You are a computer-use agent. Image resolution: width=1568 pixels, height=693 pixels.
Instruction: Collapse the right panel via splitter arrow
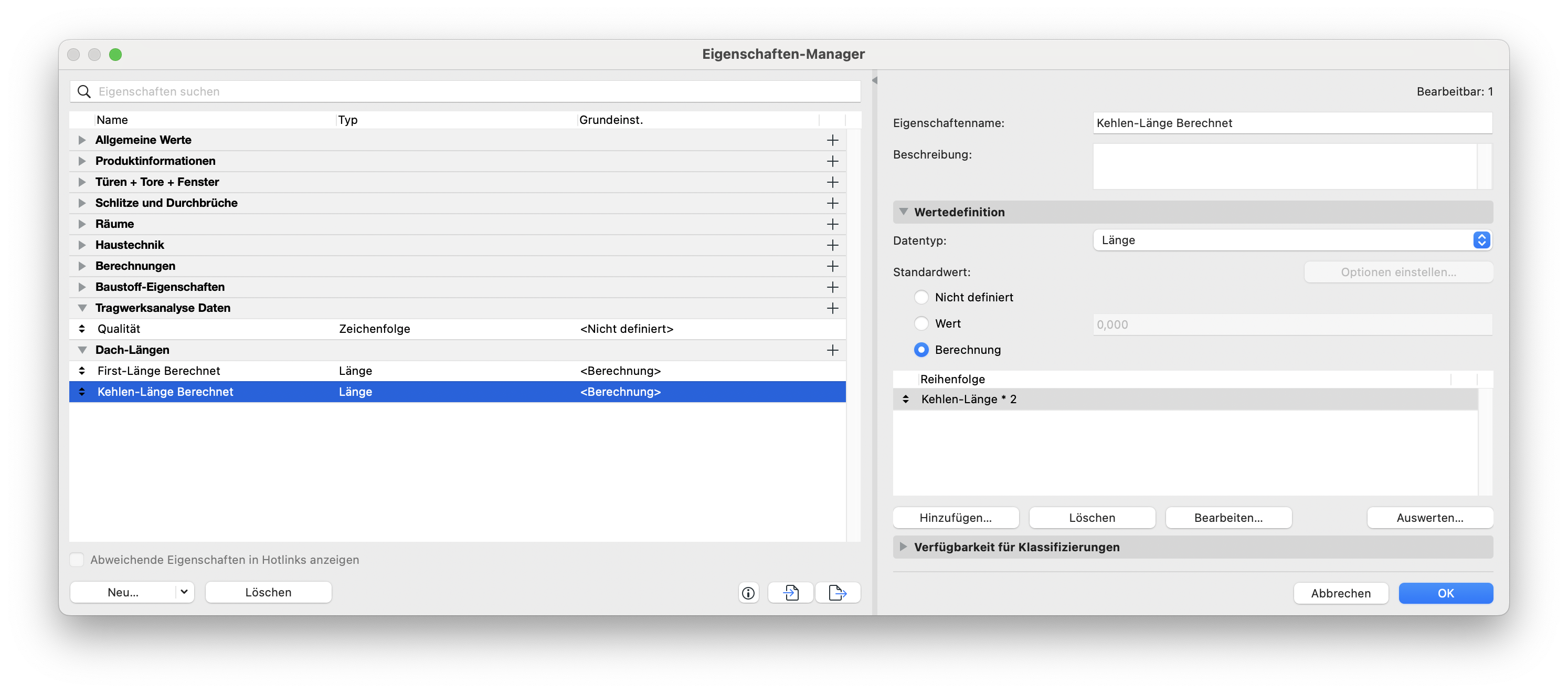(874, 80)
